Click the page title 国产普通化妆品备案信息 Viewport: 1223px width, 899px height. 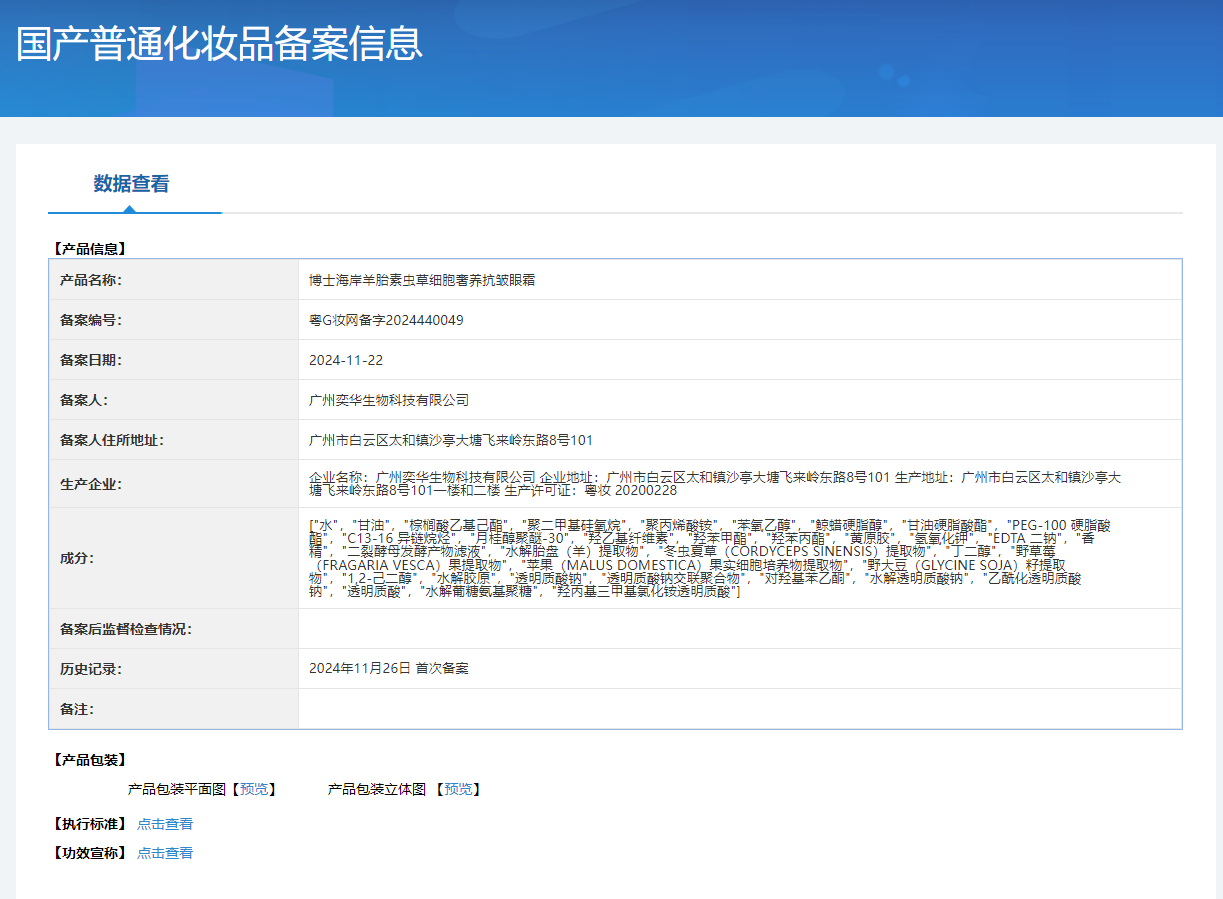point(219,44)
